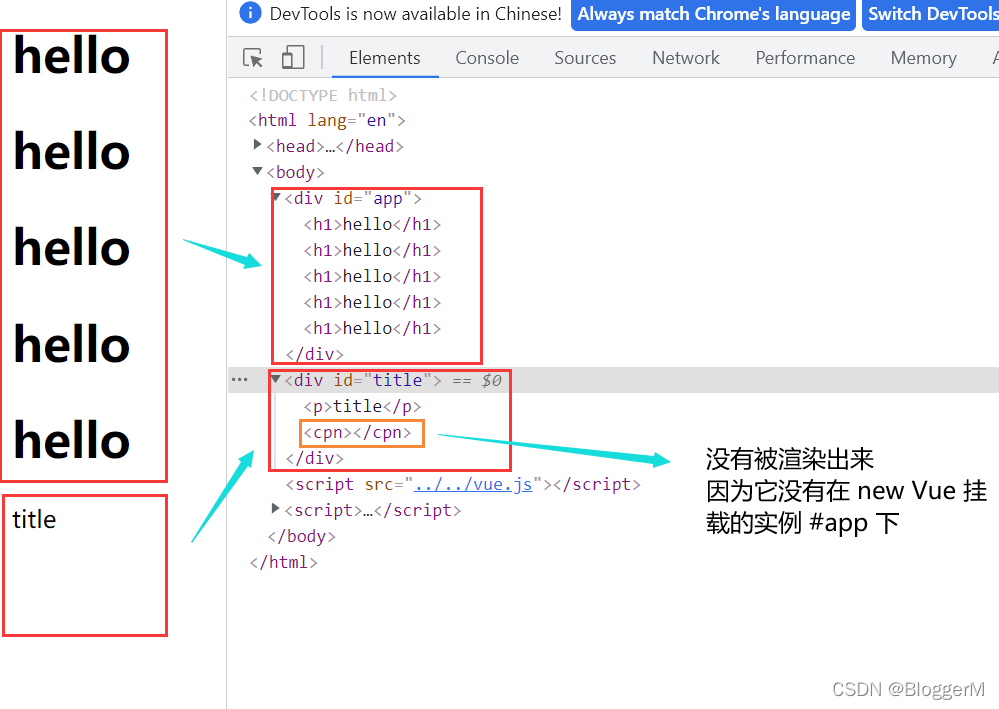
Task: Click the blue info icon in notification bar
Action: click(250, 13)
